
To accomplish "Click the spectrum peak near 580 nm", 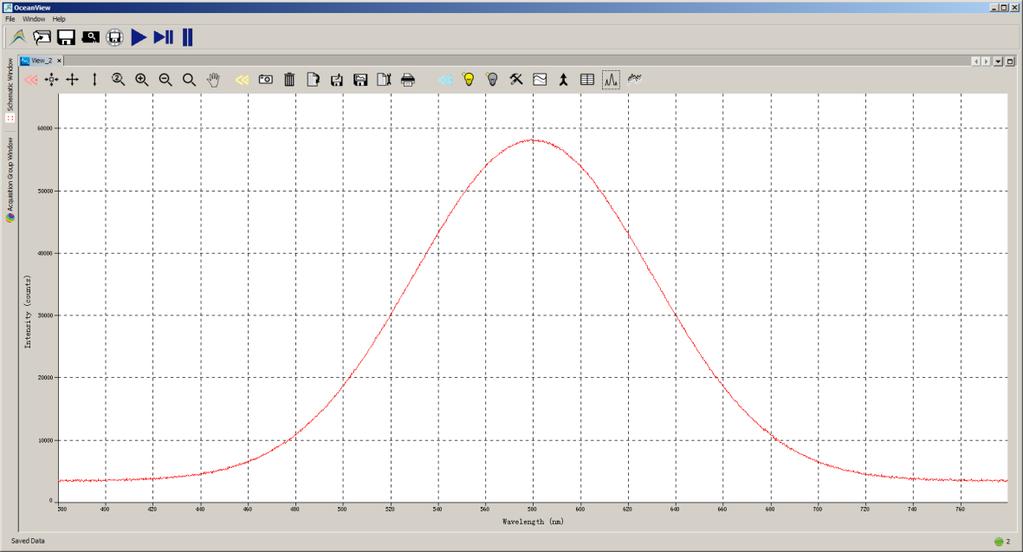I will 533,140.
